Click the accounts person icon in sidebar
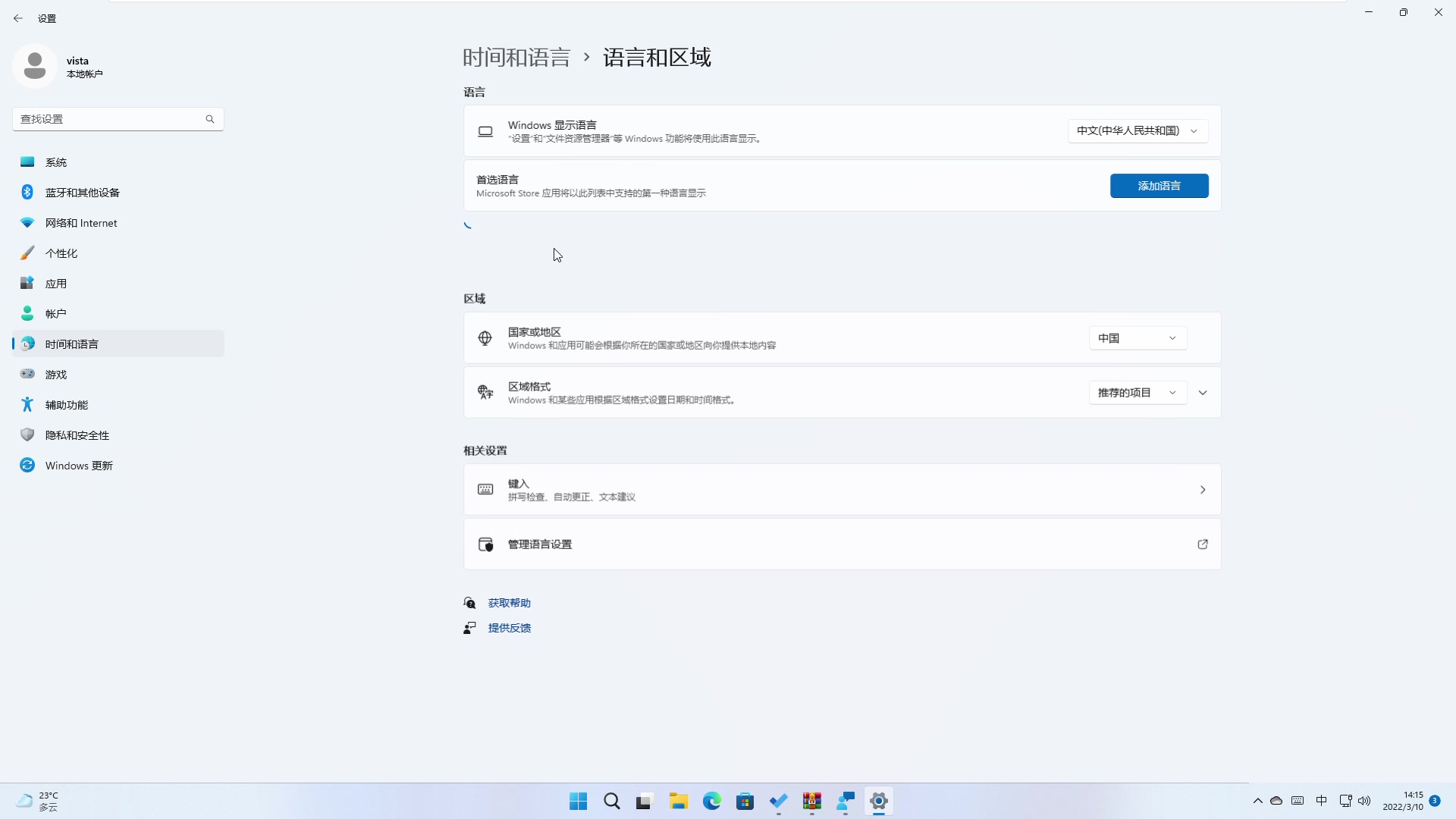 27,313
